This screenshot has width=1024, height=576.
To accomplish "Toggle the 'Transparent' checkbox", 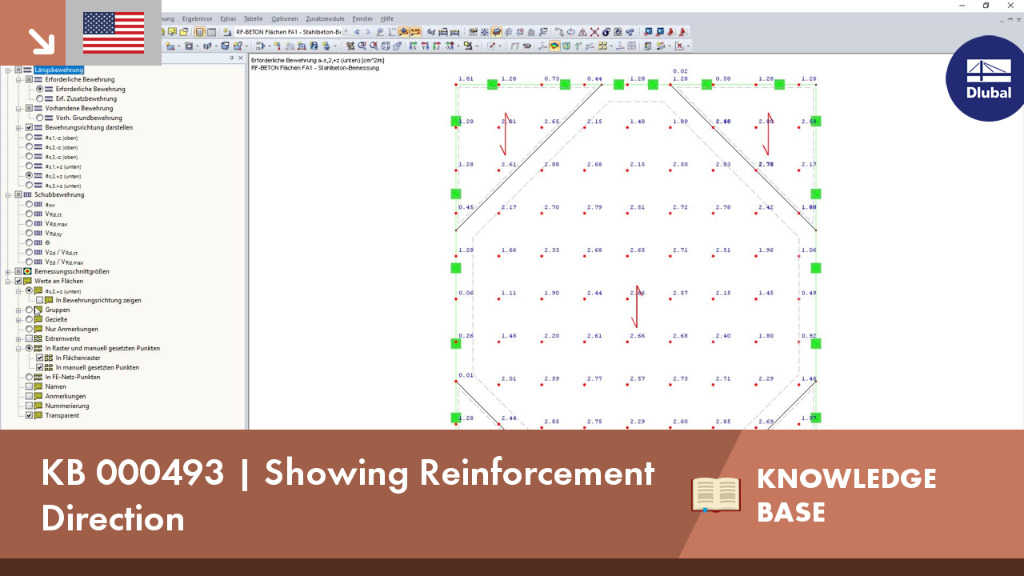I will (x=29, y=415).
